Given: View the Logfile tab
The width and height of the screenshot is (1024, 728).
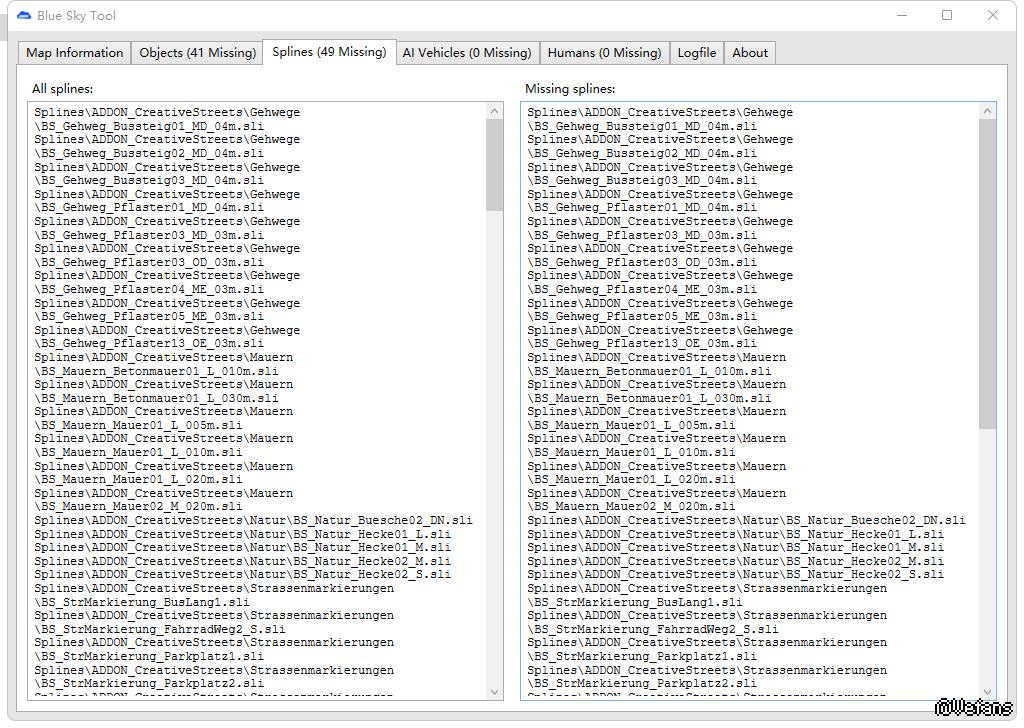Looking at the screenshot, I should (x=696, y=53).
